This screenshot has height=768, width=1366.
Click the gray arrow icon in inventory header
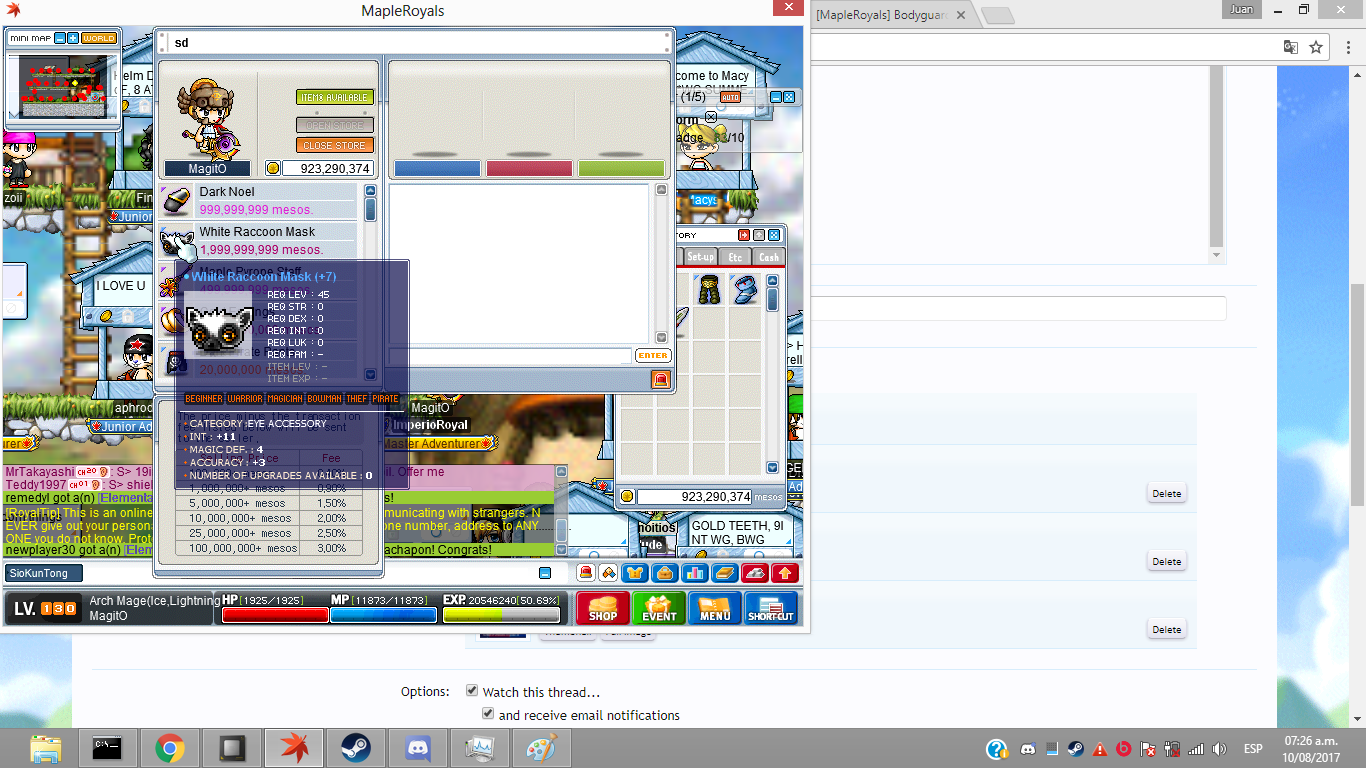click(759, 235)
